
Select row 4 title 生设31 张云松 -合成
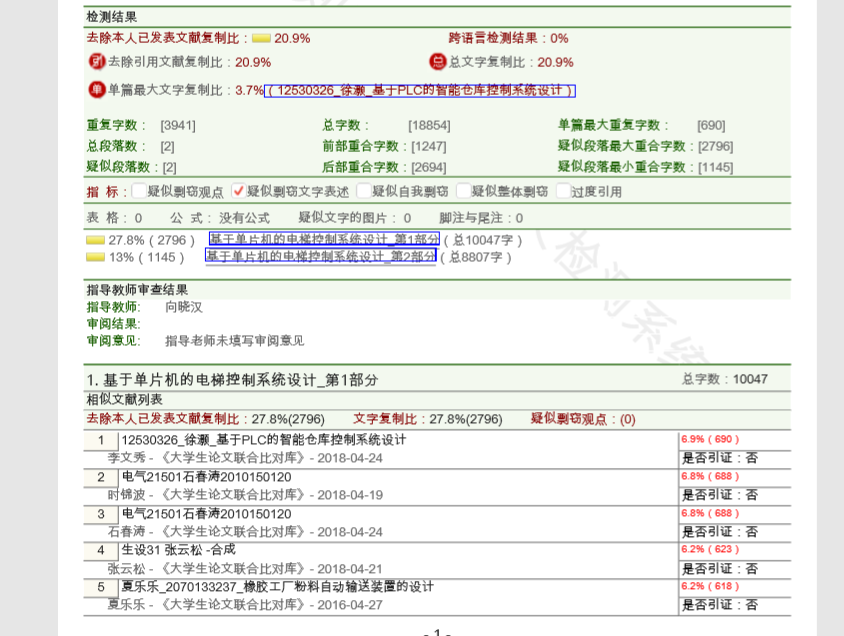click(179, 550)
